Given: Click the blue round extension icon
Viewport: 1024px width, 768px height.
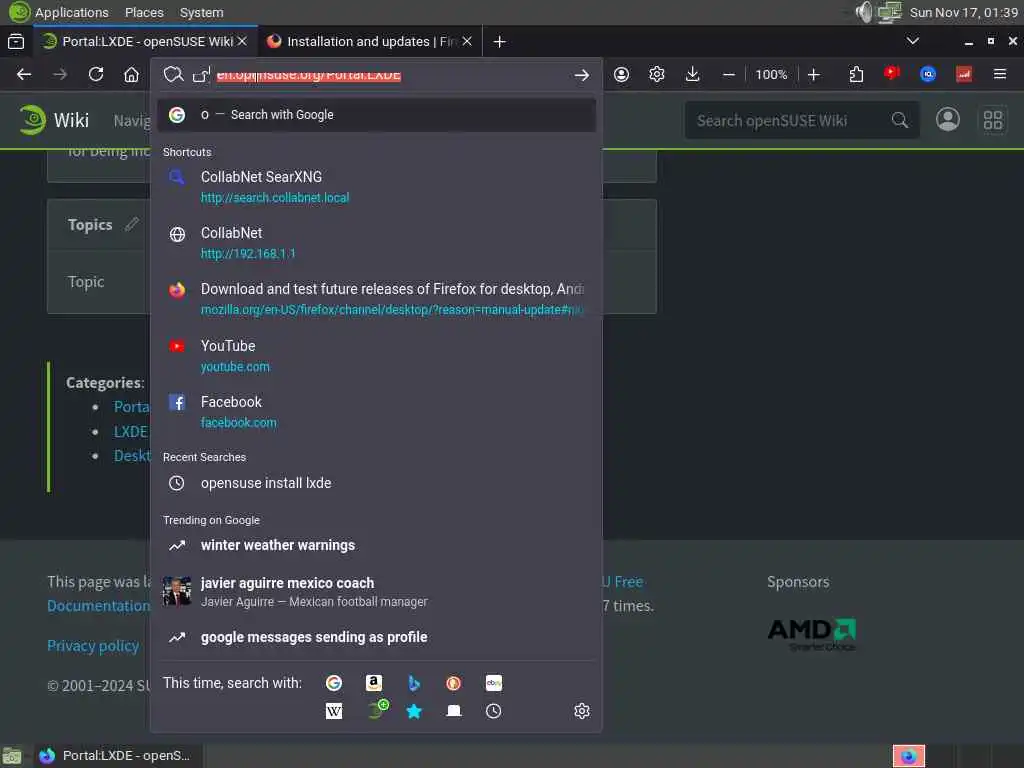Looking at the screenshot, I should (927, 74).
